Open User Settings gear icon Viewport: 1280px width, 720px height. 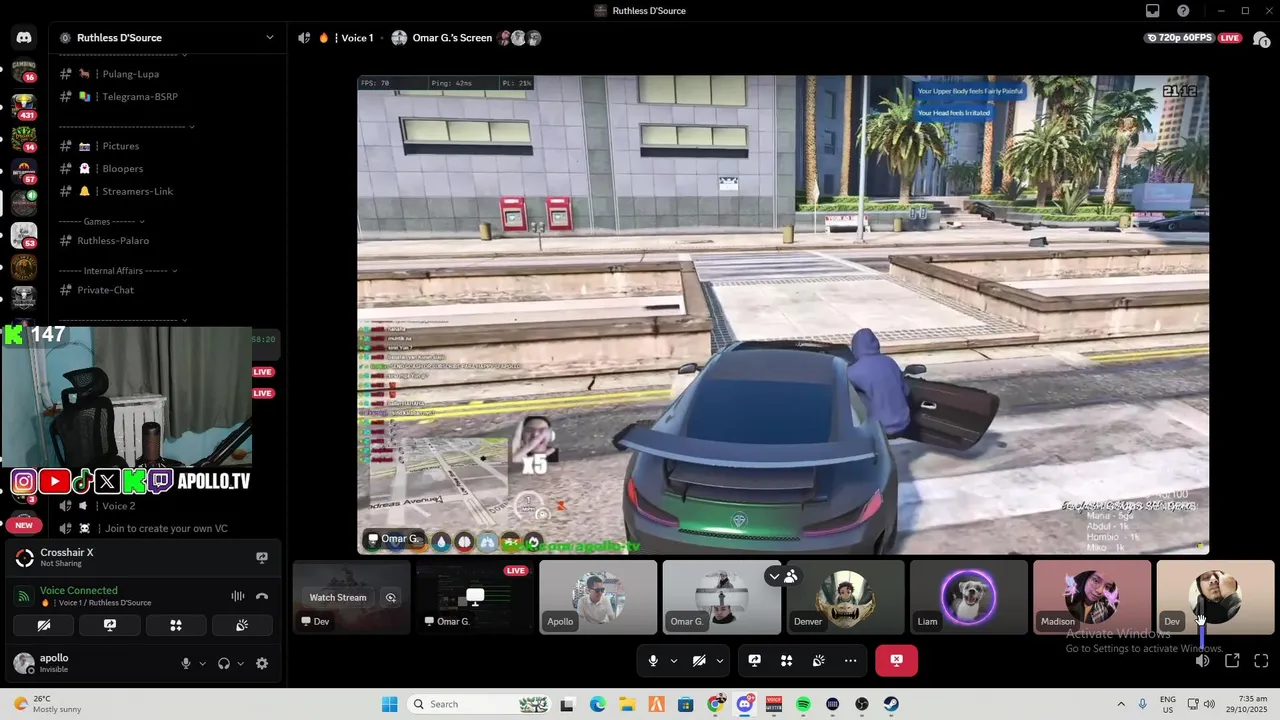262,663
